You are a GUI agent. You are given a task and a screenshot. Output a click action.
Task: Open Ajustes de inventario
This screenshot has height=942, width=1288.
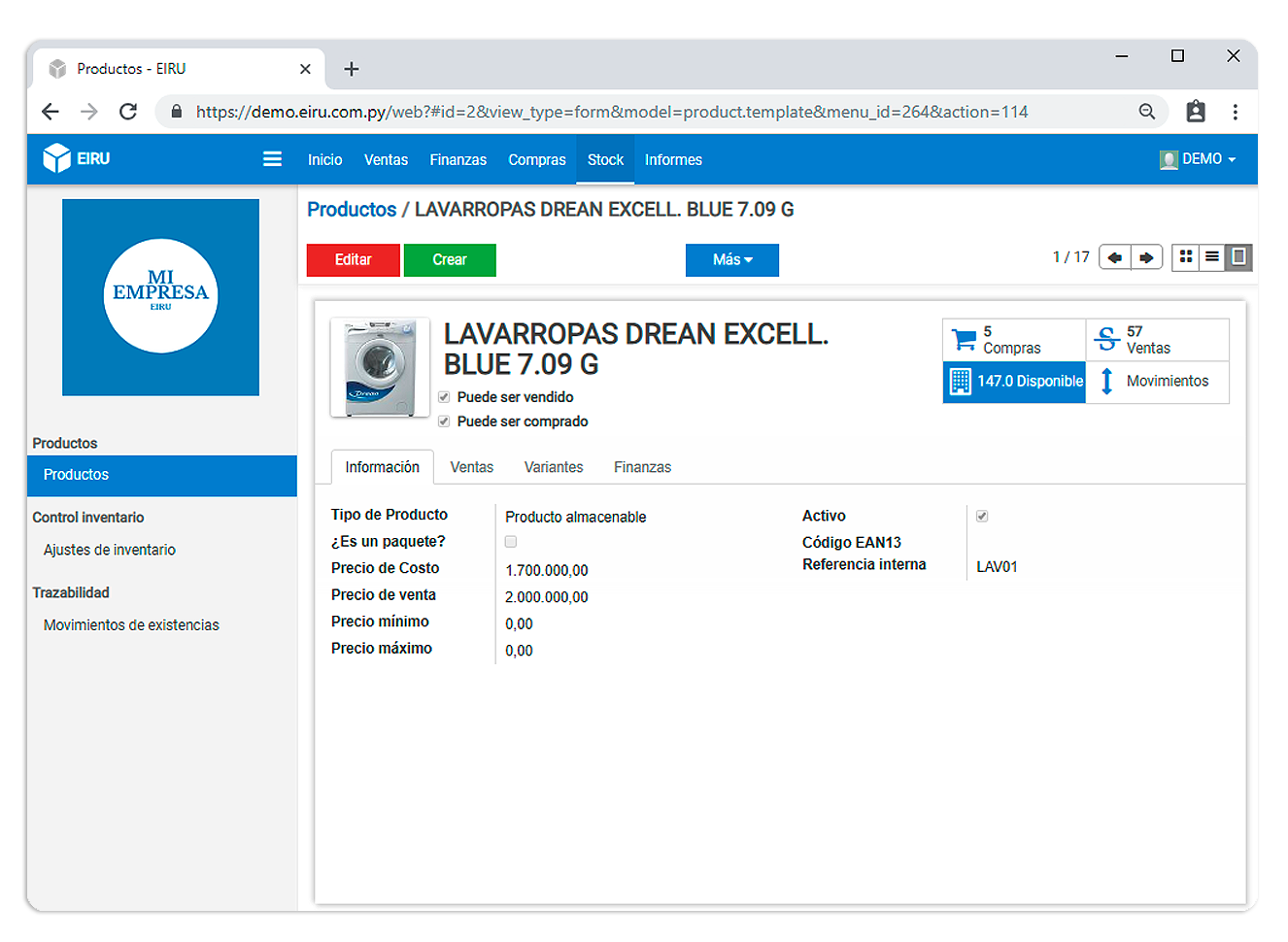[110, 550]
